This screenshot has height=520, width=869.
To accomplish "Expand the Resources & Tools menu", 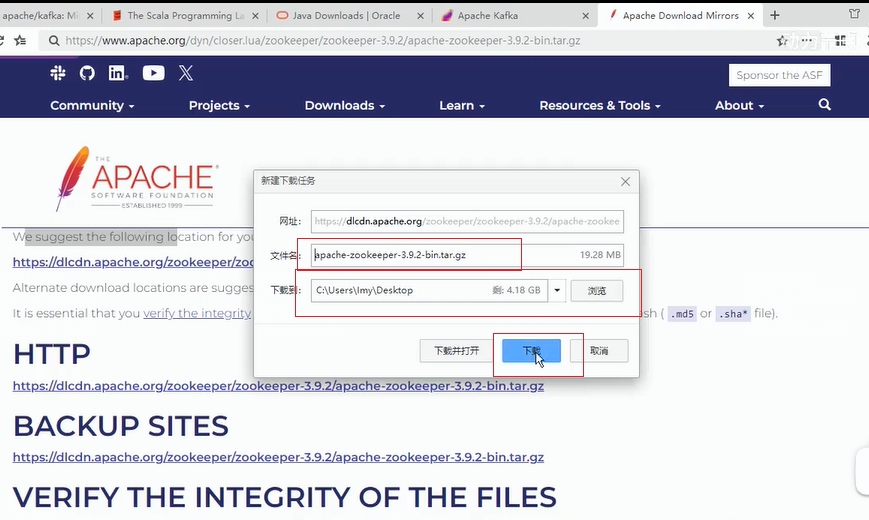I will pyautogui.click(x=600, y=105).
